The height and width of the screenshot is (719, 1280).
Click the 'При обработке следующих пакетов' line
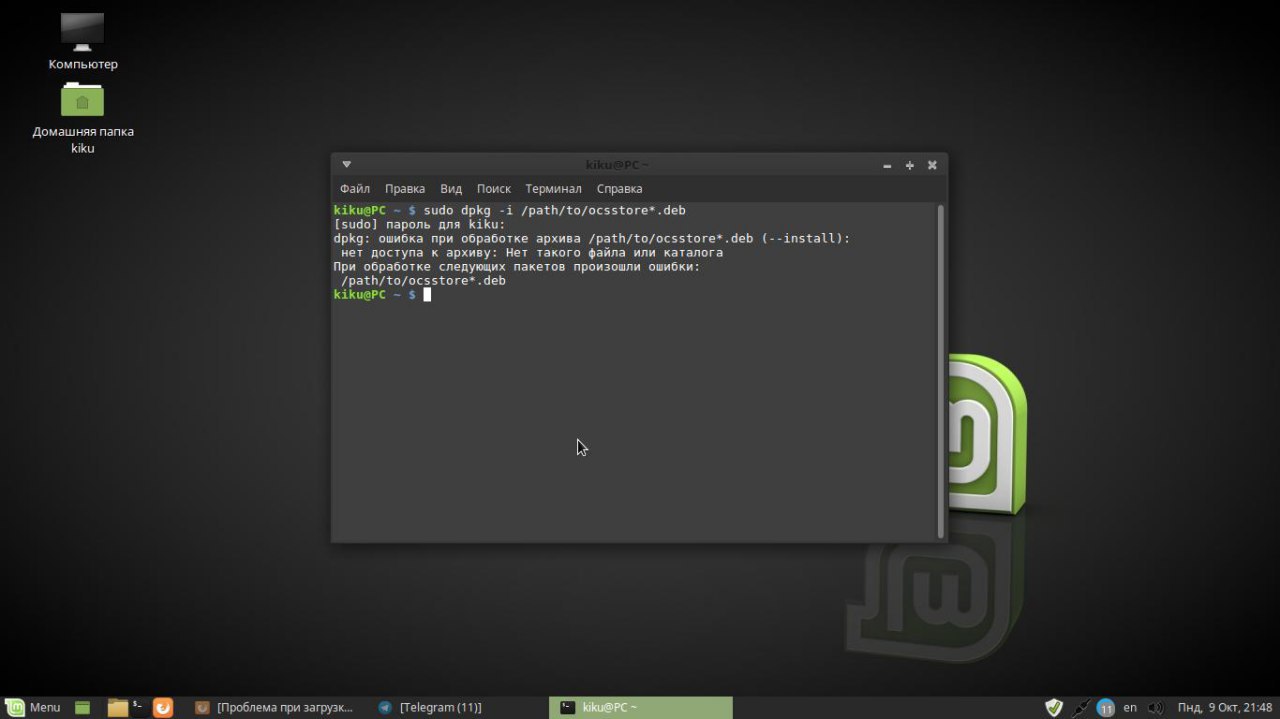pyautogui.click(x=517, y=267)
